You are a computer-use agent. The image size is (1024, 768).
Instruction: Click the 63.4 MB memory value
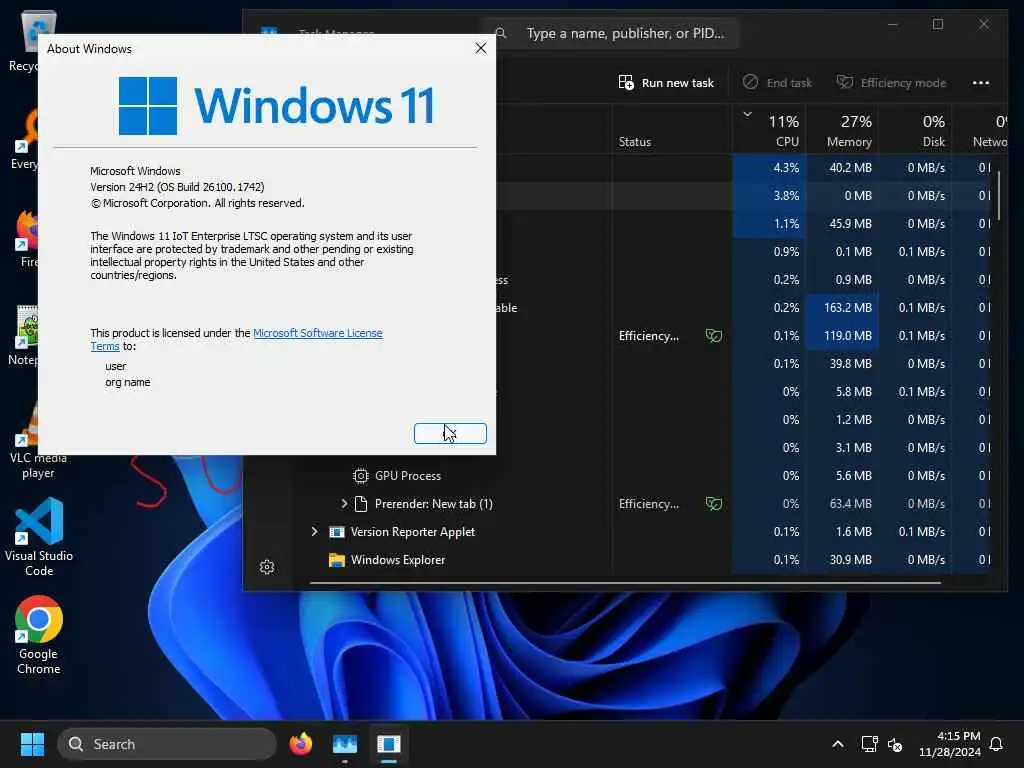pos(850,504)
